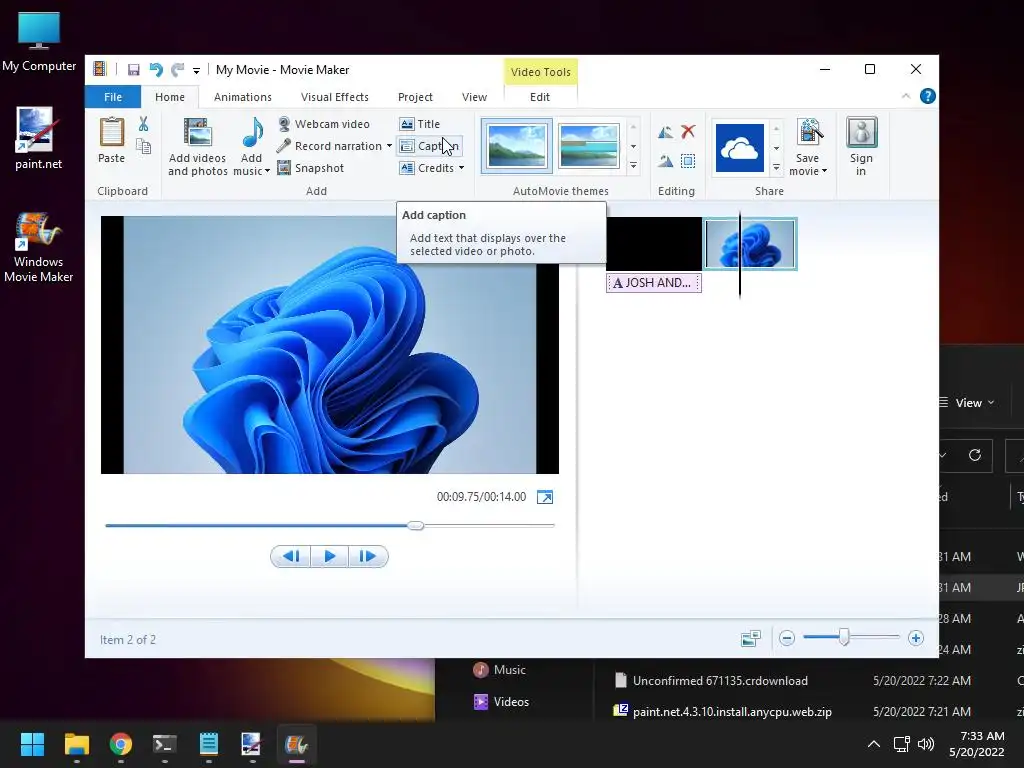Click the Save floppy disk icon
The width and height of the screenshot is (1024, 768).
tap(134, 70)
